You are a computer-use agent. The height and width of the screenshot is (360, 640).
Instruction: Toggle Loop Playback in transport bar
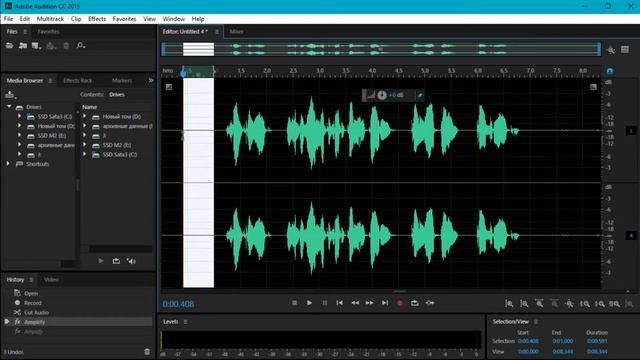(415, 303)
